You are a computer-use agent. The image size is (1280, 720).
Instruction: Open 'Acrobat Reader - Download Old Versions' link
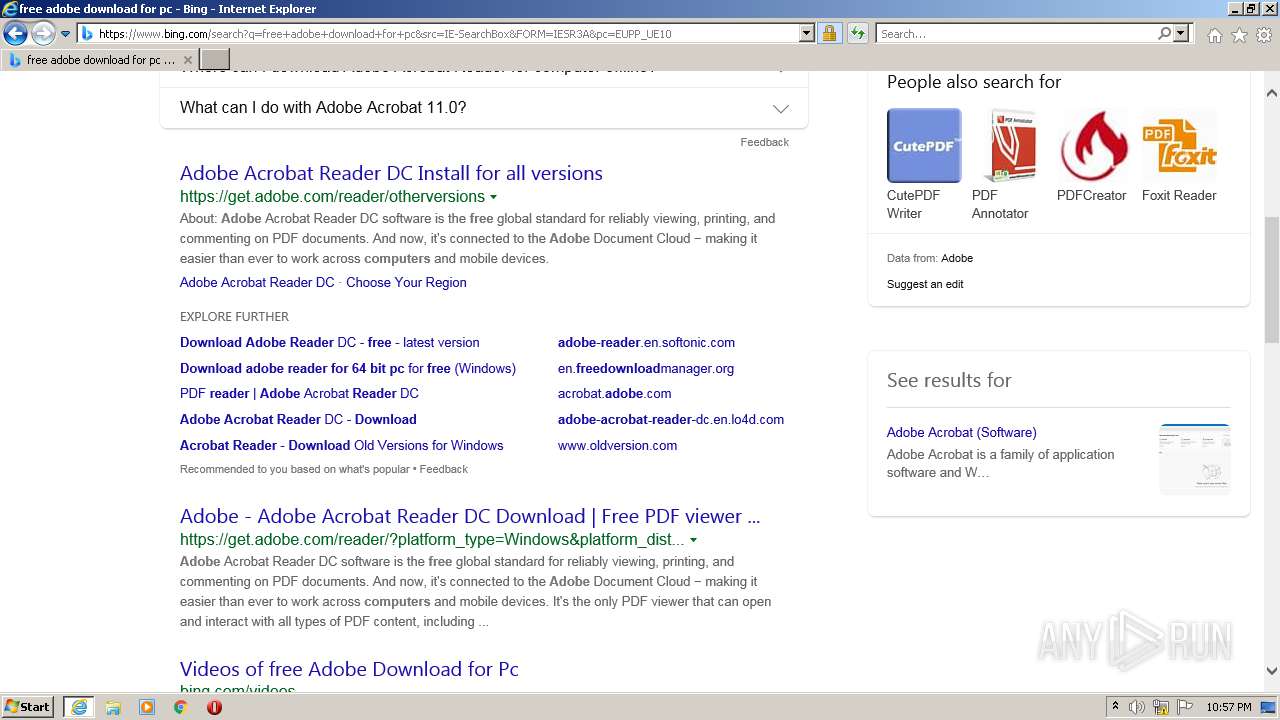pyautogui.click(x=341, y=445)
